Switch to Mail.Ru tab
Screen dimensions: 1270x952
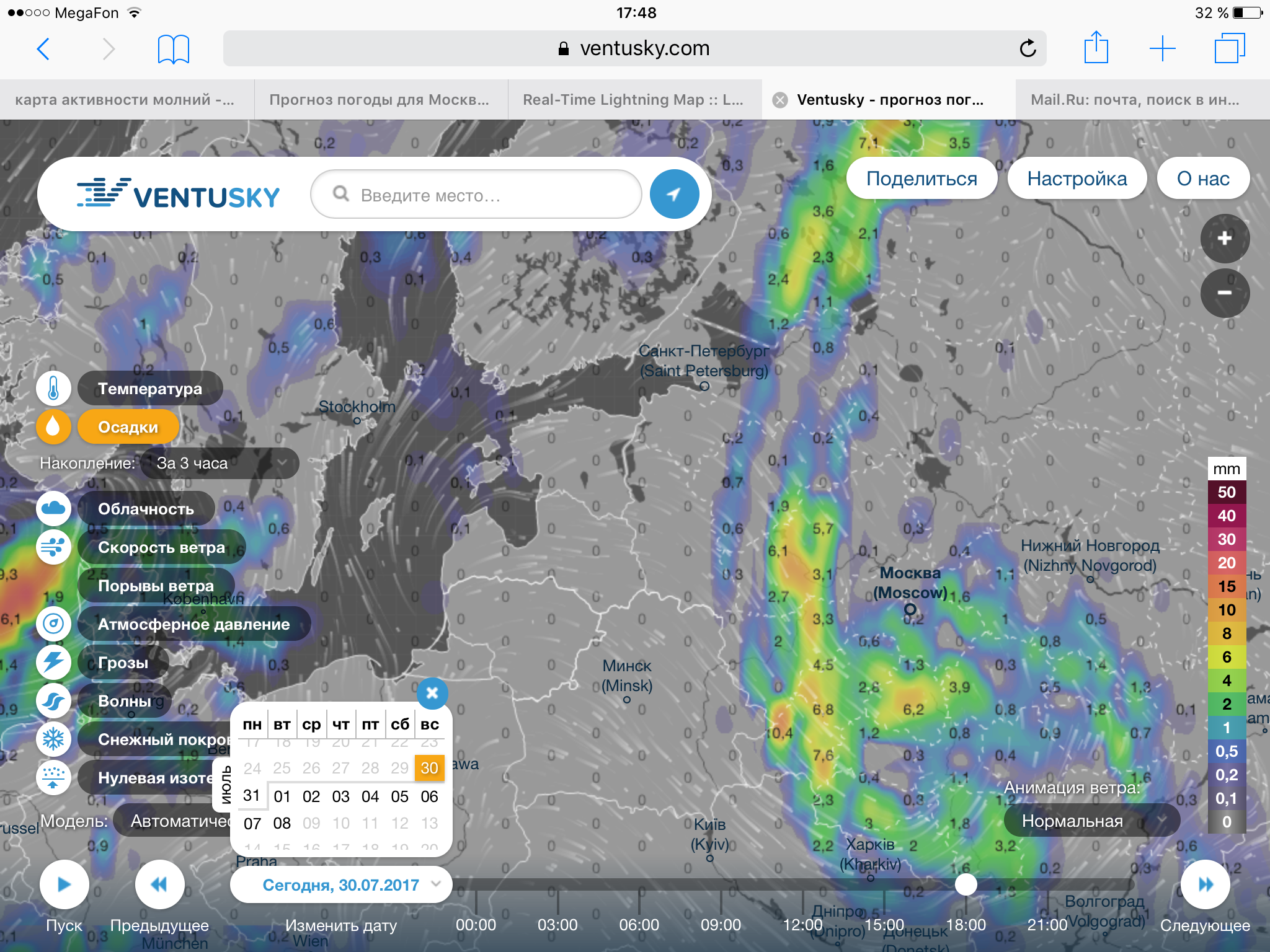(1143, 100)
